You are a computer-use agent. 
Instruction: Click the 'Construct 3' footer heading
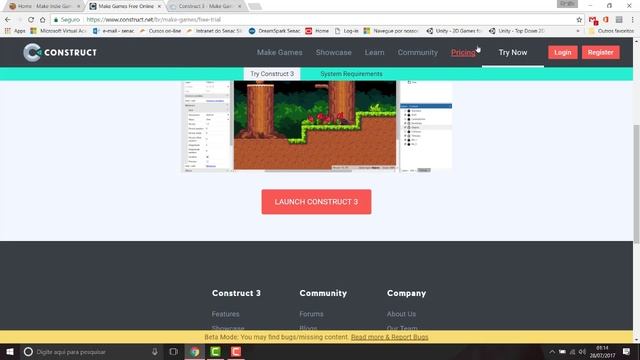[x=236, y=293]
